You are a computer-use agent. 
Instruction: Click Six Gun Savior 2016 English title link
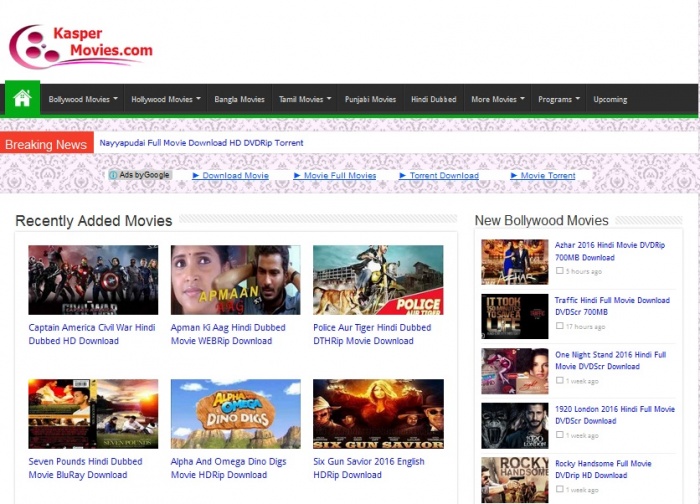(x=369, y=468)
